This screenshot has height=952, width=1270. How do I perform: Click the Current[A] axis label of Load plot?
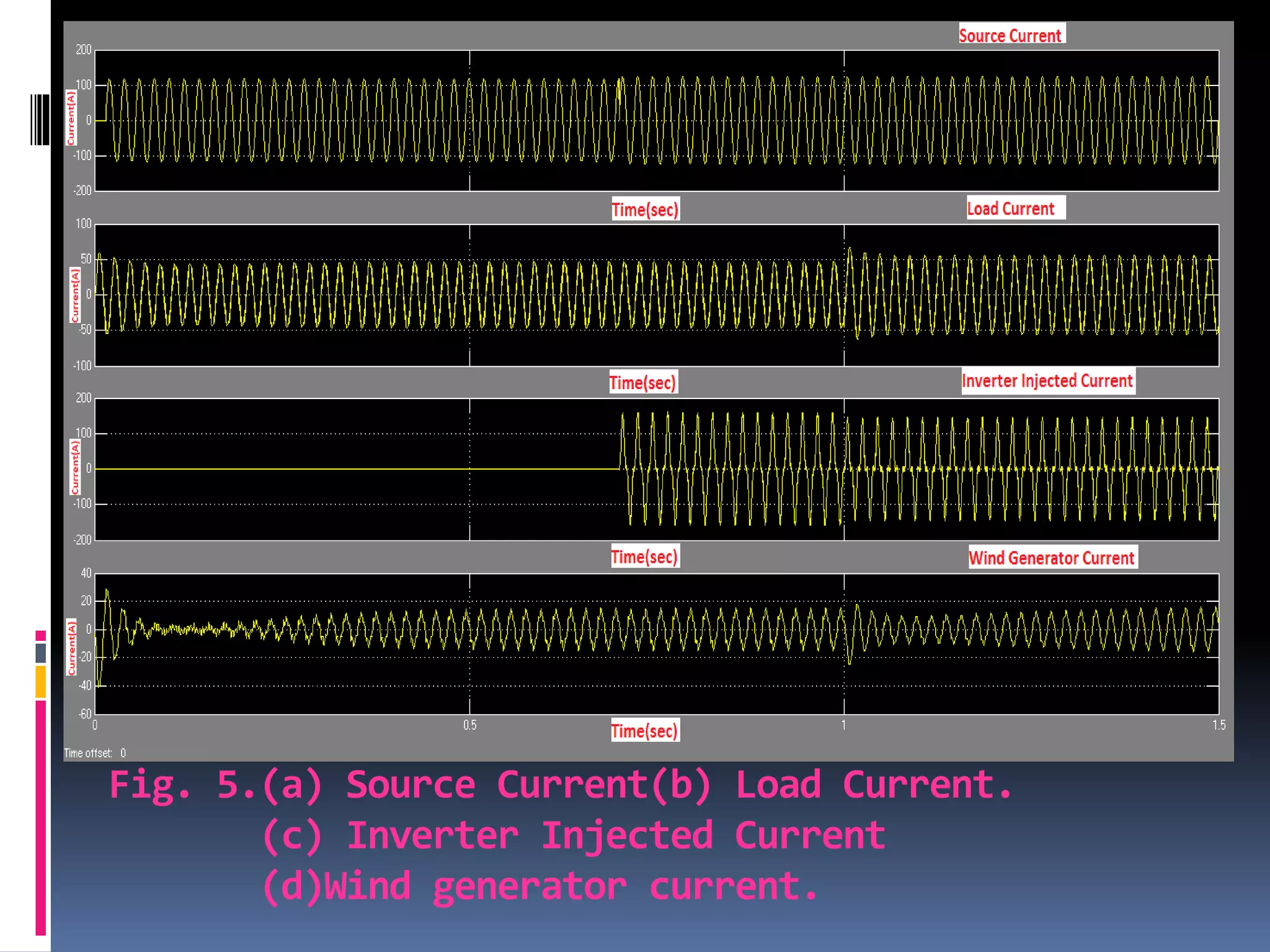coord(74,295)
